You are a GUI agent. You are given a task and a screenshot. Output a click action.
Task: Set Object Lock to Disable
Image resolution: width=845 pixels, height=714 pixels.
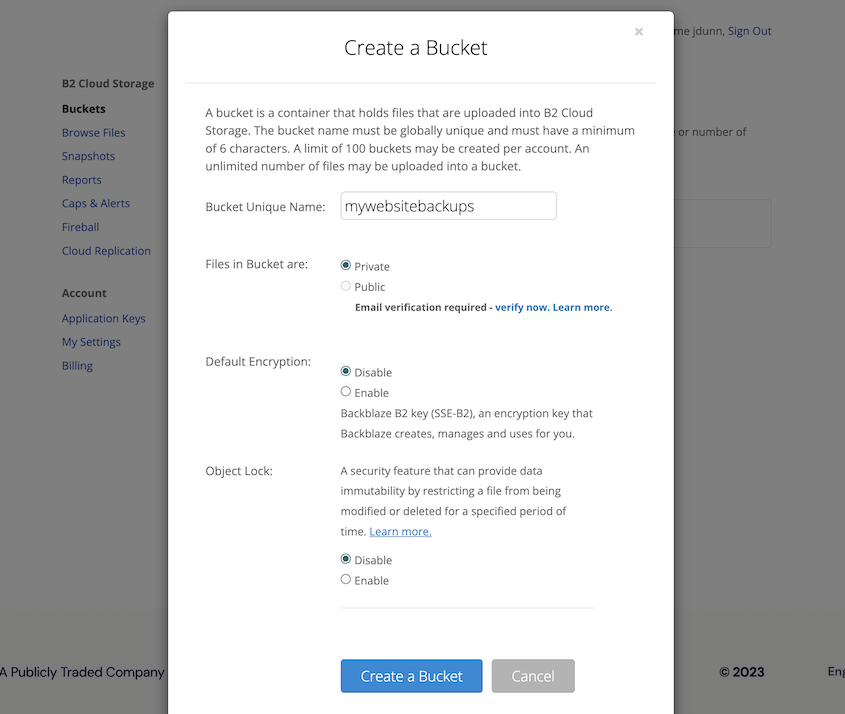click(x=345, y=559)
